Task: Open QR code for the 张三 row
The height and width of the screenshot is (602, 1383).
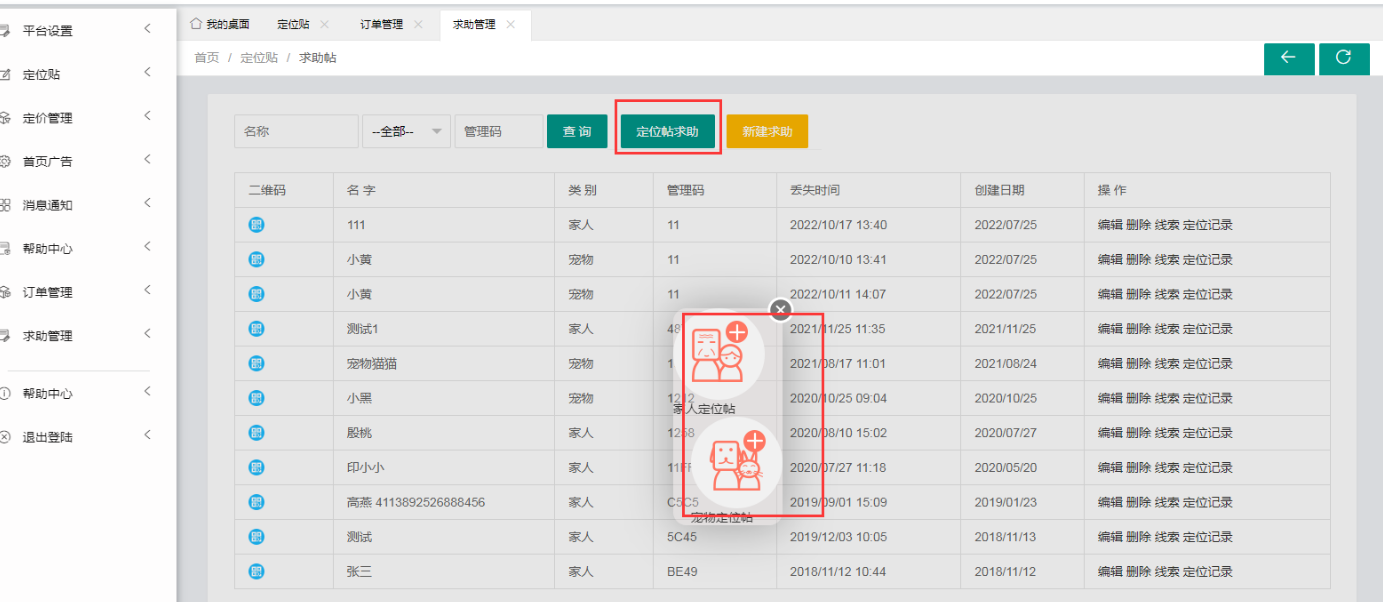Action: tap(256, 572)
